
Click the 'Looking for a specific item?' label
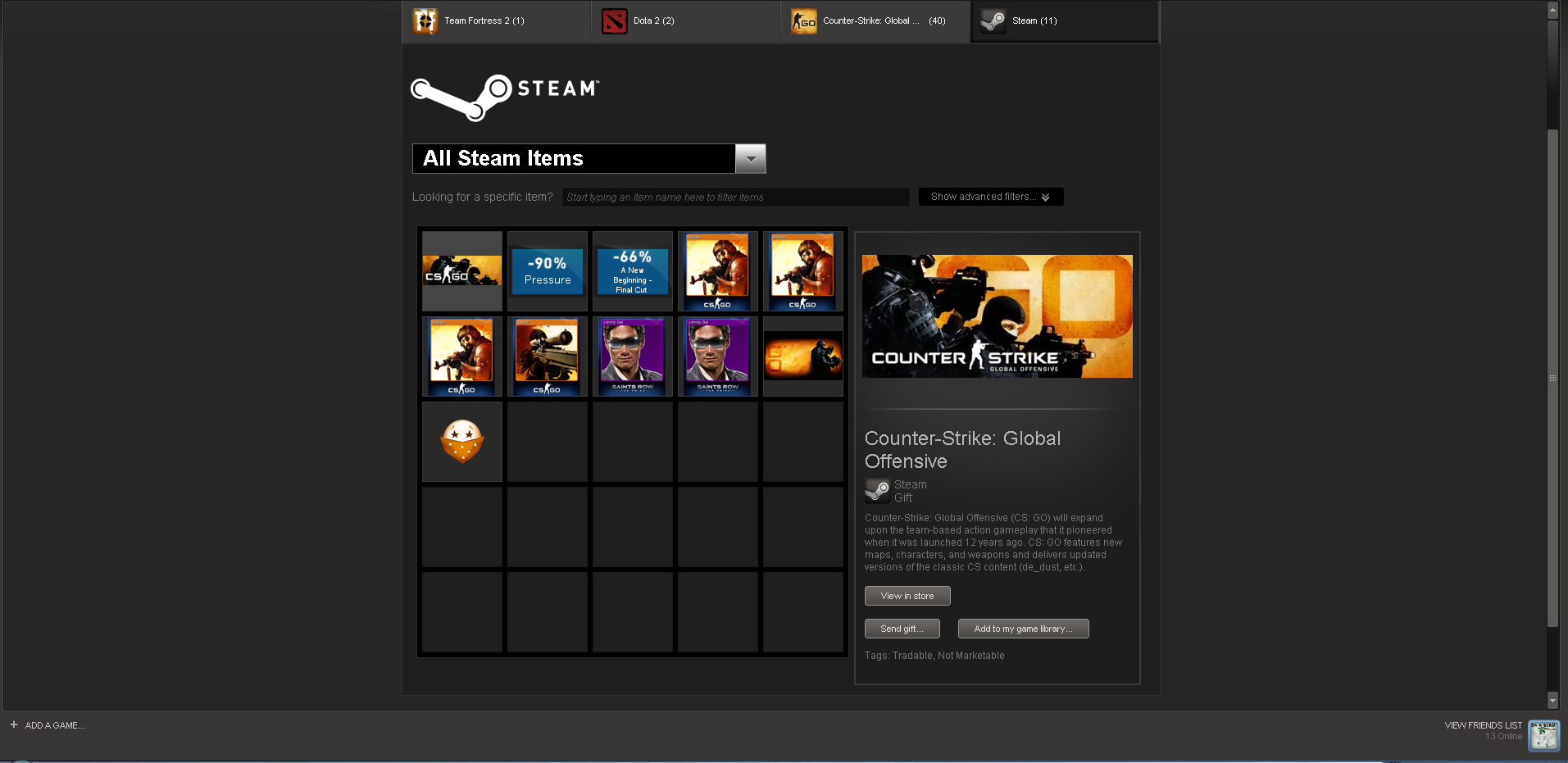click(483, 197)
